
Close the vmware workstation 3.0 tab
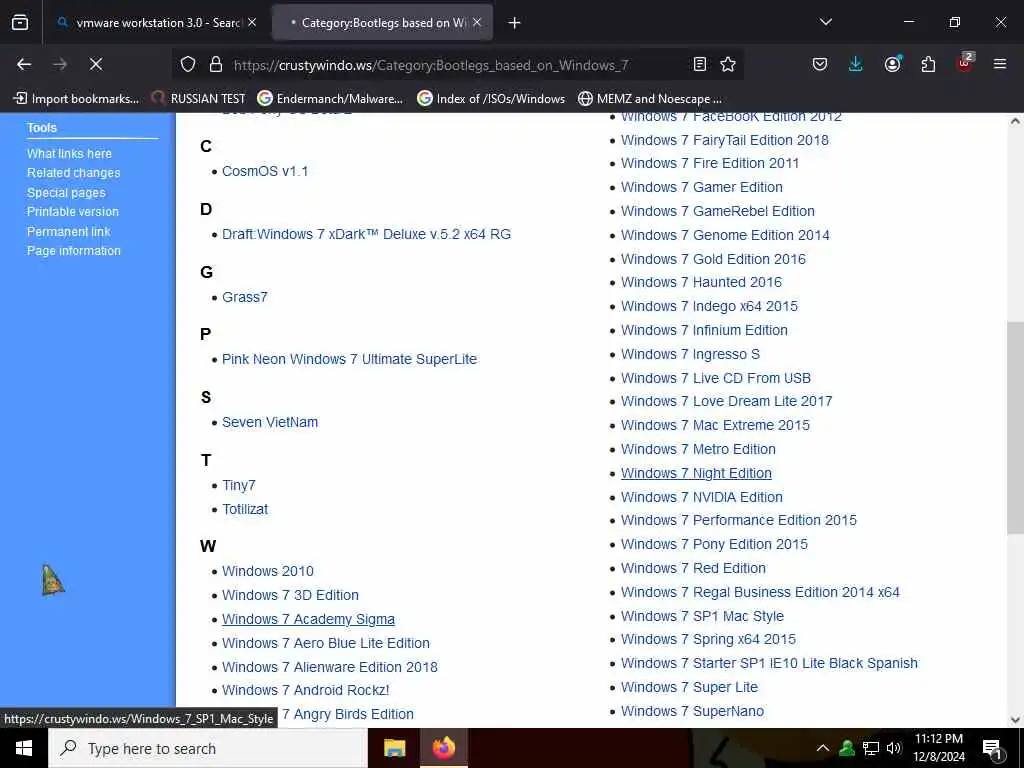pos(252,22)
